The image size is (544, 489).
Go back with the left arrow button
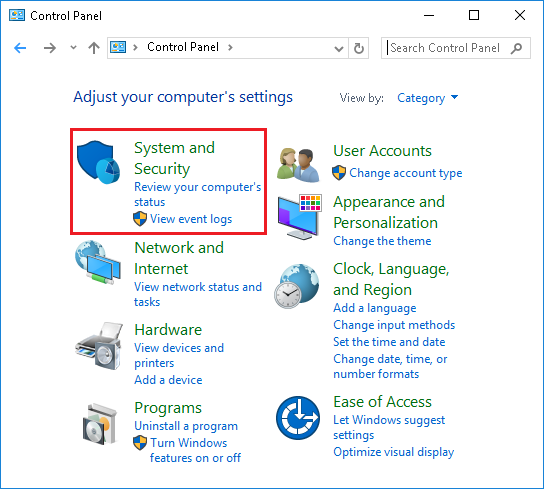pyautogui.click(x=20, y=48)
